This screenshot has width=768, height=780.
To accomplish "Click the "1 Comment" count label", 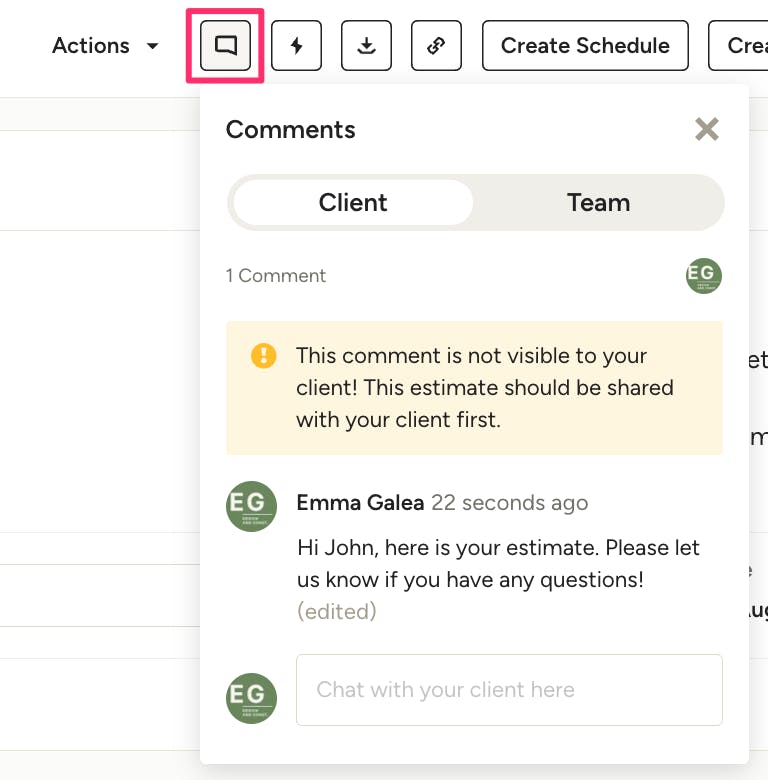I will tap(276, 276).
